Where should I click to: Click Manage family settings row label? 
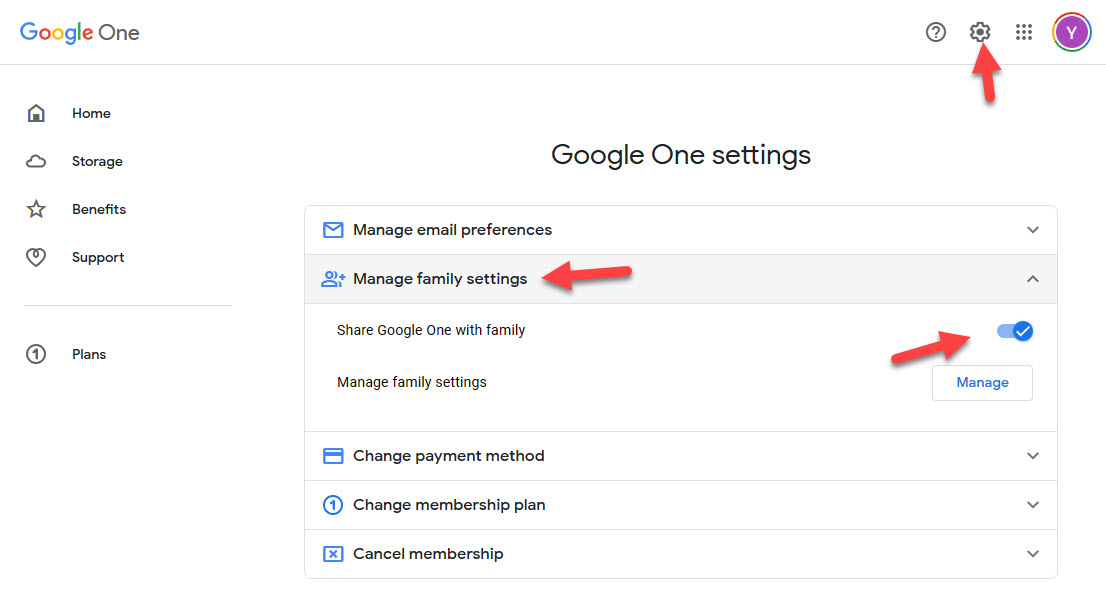tap(412, 382)
